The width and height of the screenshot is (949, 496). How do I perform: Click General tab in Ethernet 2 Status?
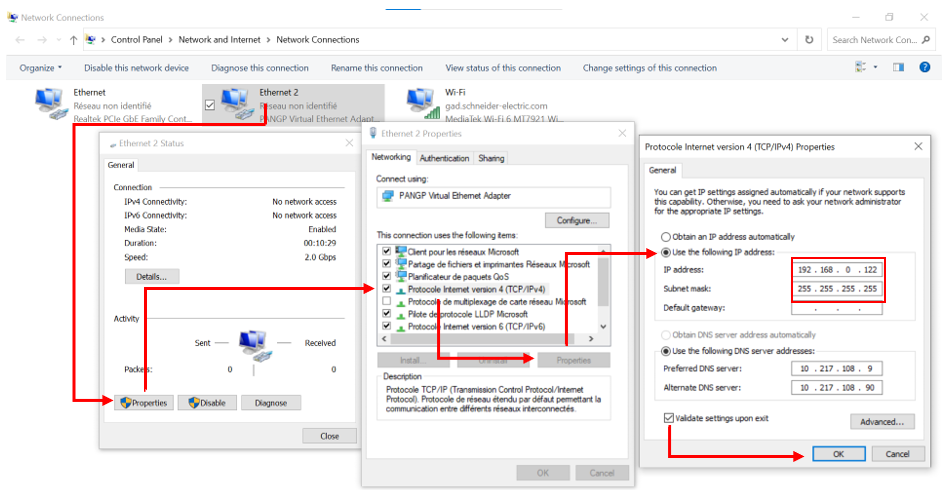121,165
